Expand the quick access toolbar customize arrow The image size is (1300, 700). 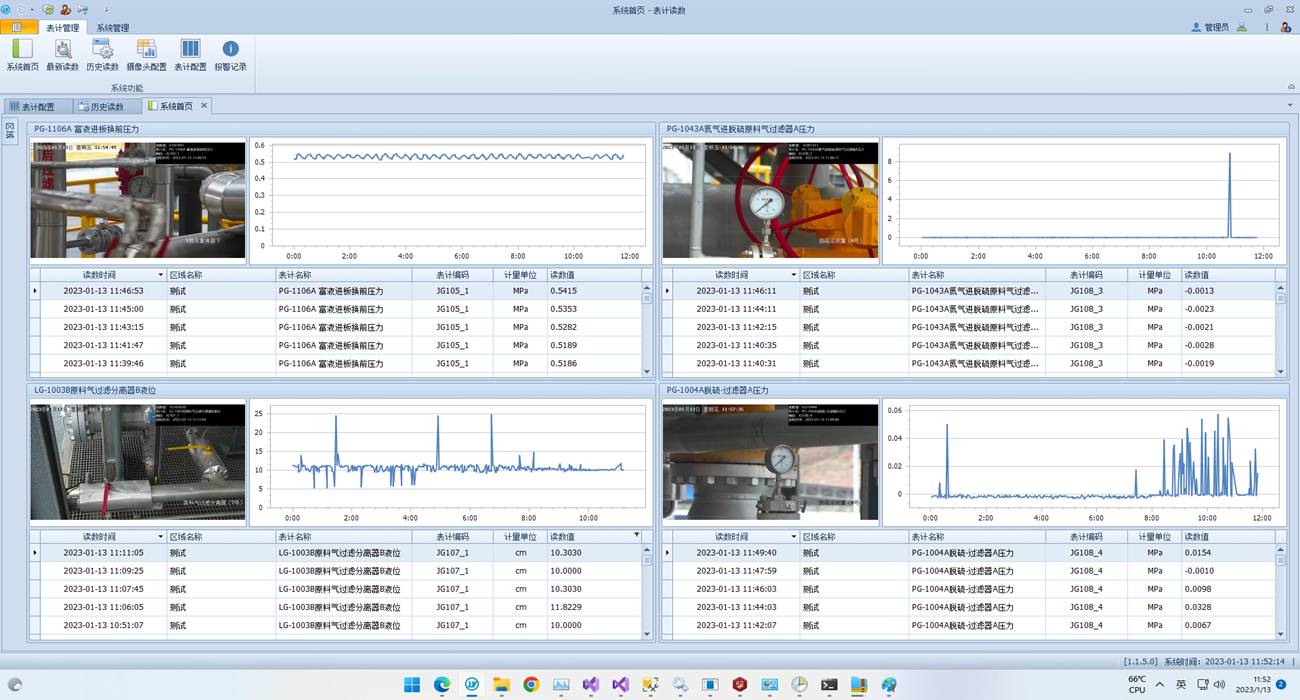[x=106, y=10]
